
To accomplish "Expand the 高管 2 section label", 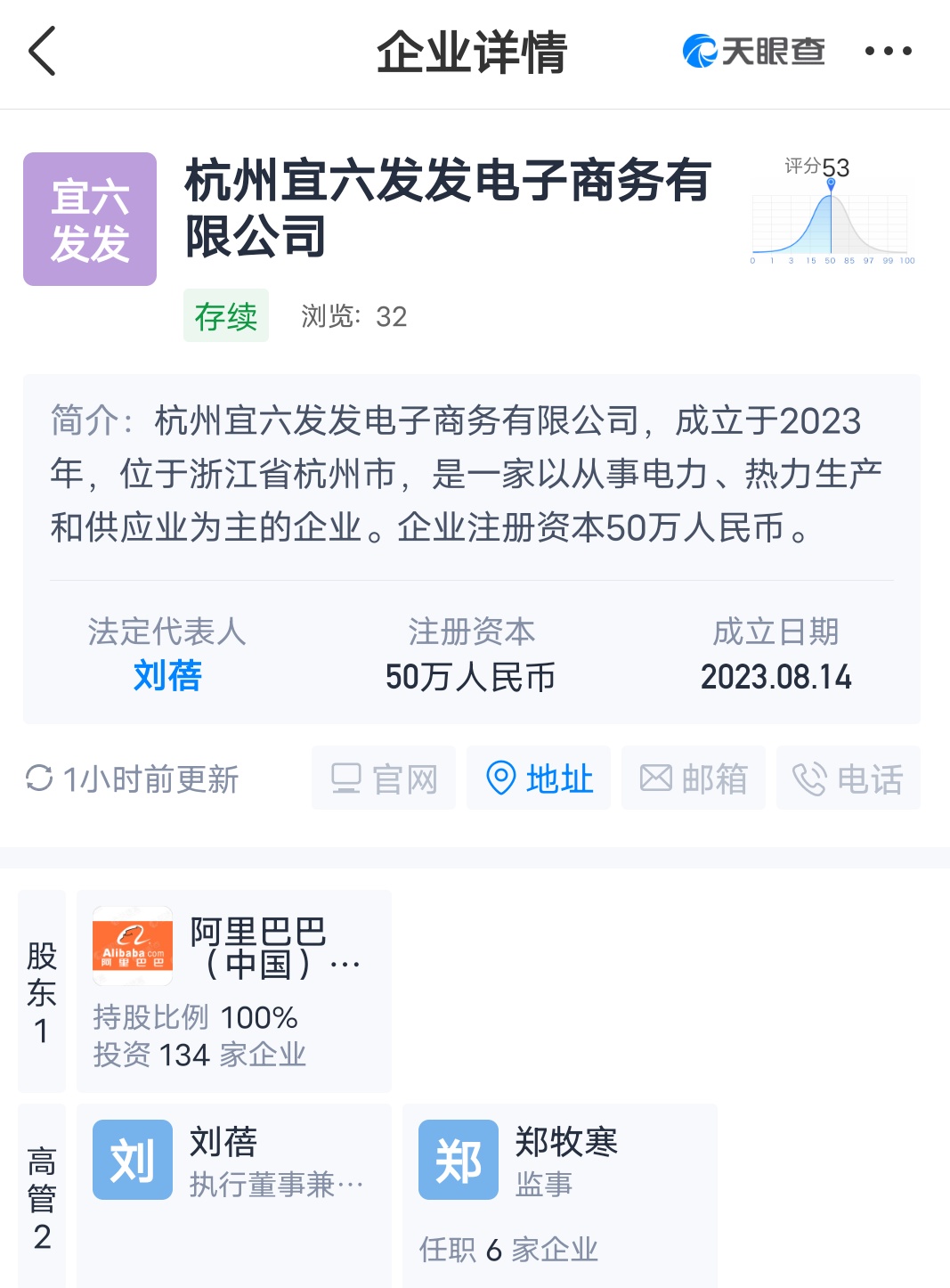I will click(x=42, y=1196).
